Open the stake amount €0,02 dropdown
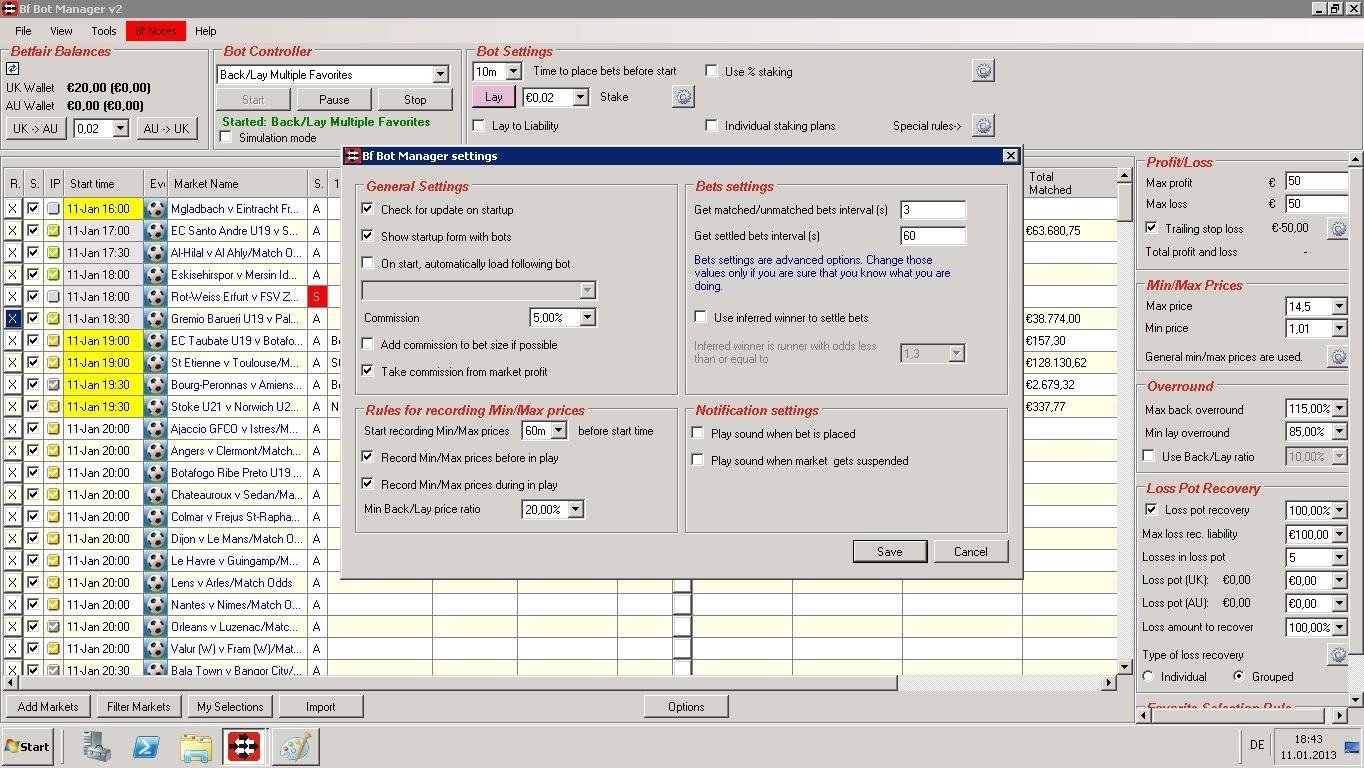The image size is (1364, 768). [581, 98]
